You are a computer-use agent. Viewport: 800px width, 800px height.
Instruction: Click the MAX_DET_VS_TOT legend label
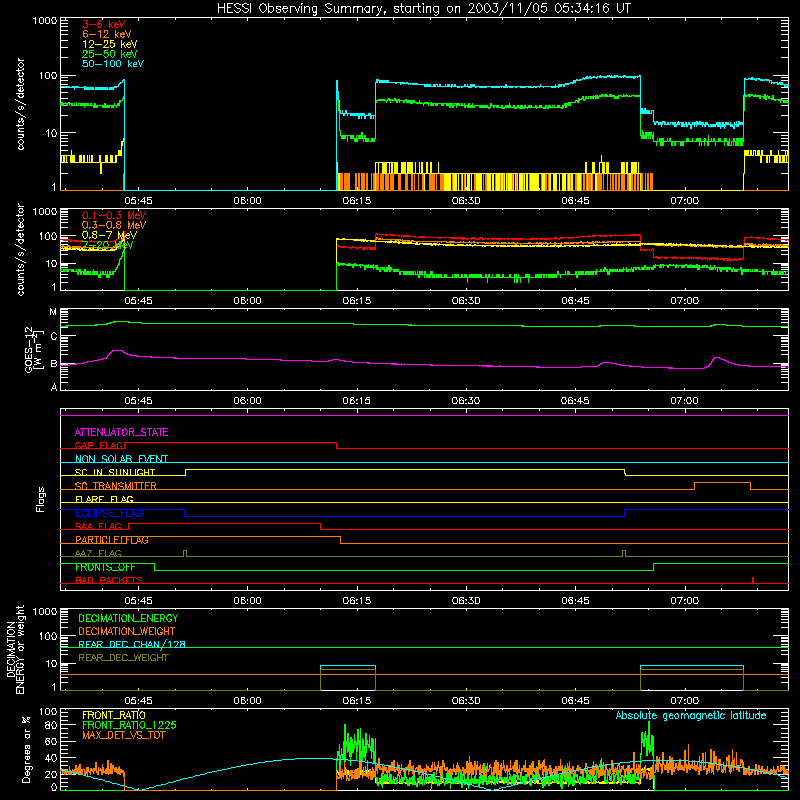coord(124,735)
